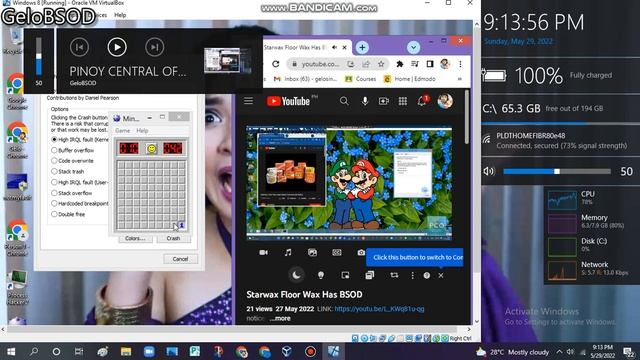Toggle Chrome side panel icon
The width and height of the screenshot is (640, 360).
430,64
